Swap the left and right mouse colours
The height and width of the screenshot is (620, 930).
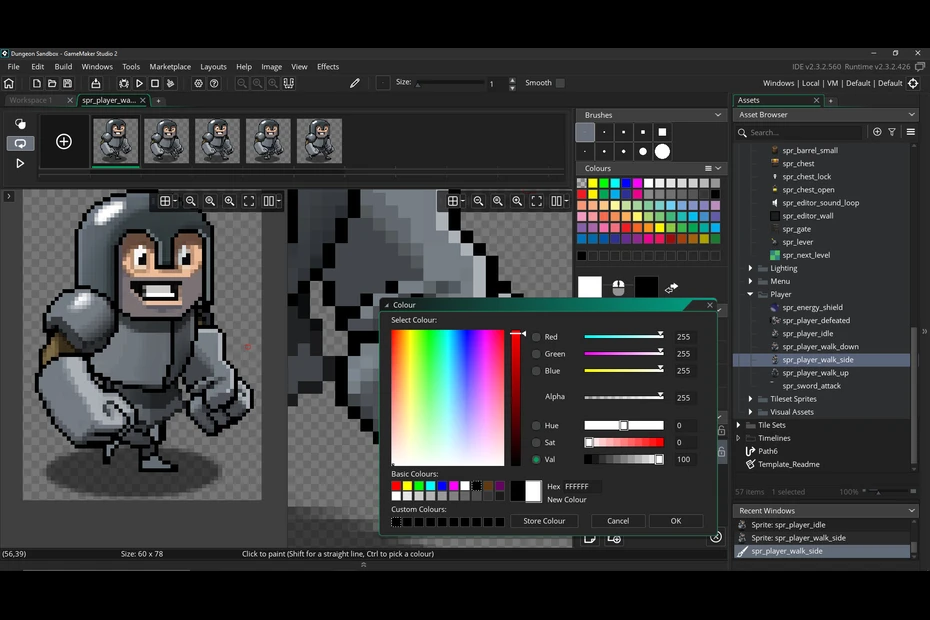pos(671,288)
